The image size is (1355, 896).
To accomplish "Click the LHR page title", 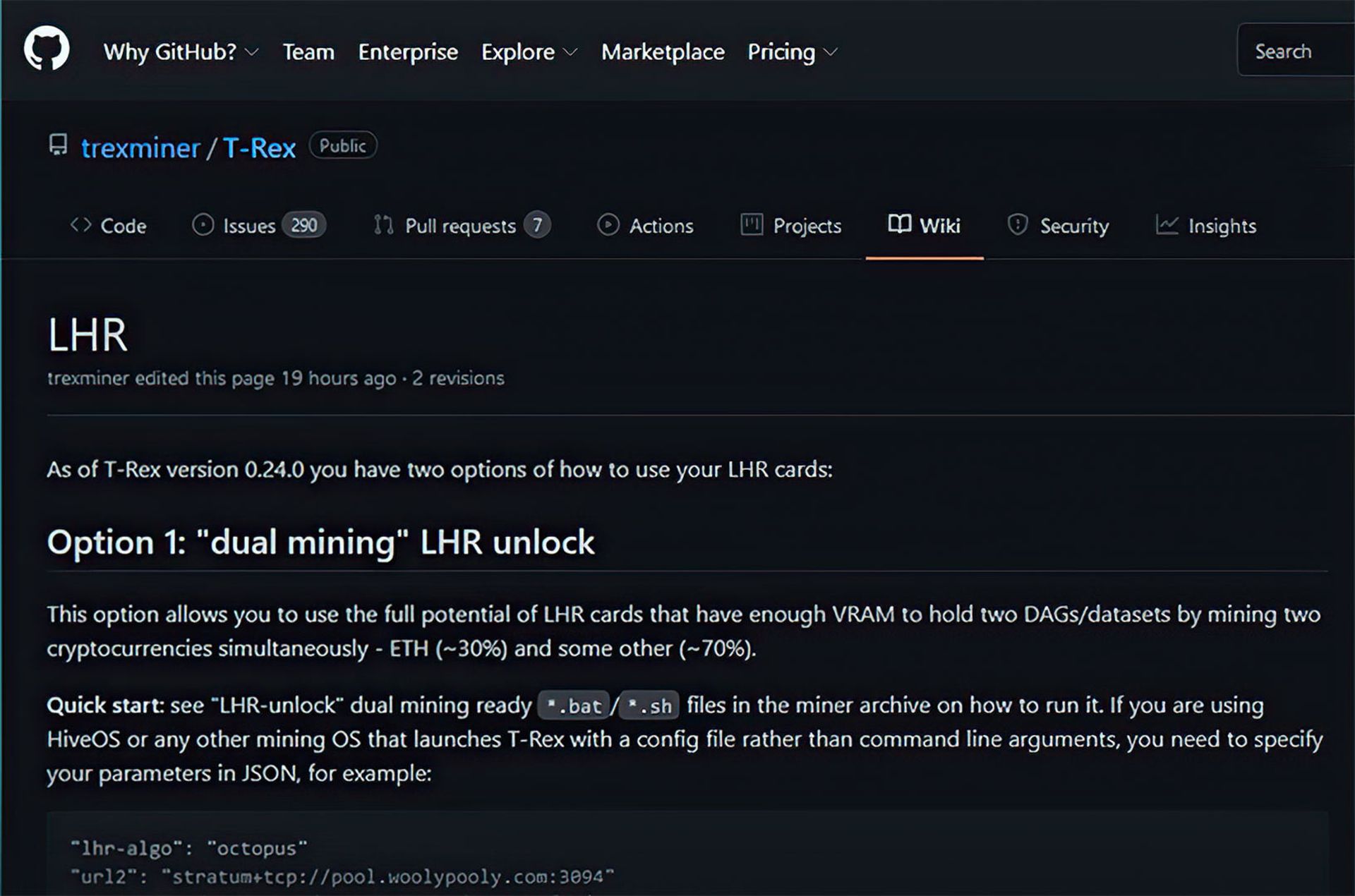I will [x=88, y=334].
